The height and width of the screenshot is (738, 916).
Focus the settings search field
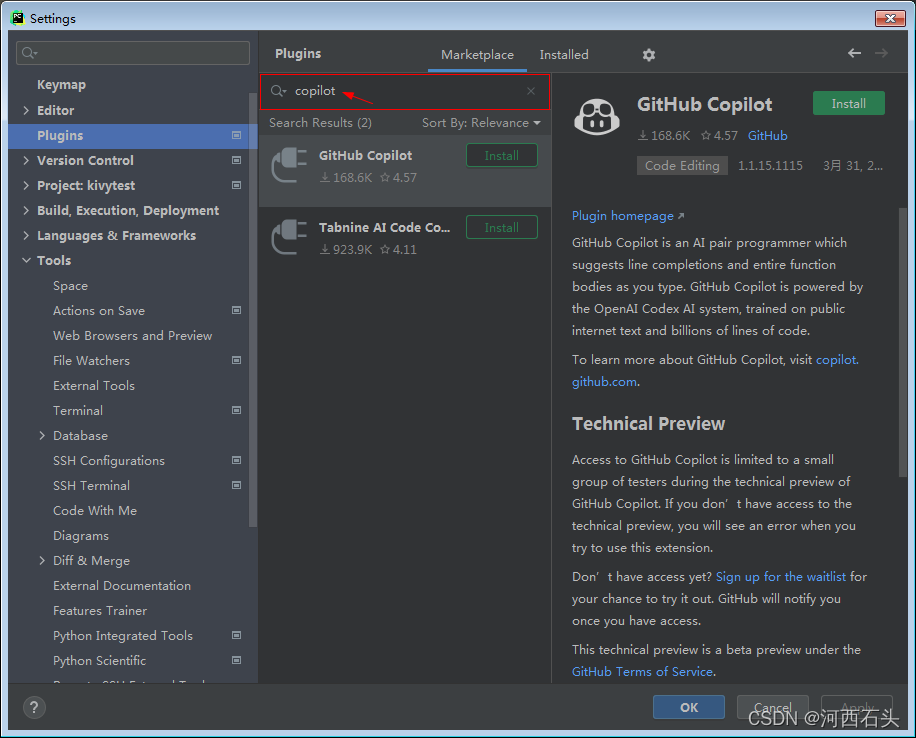click(133, 53)
